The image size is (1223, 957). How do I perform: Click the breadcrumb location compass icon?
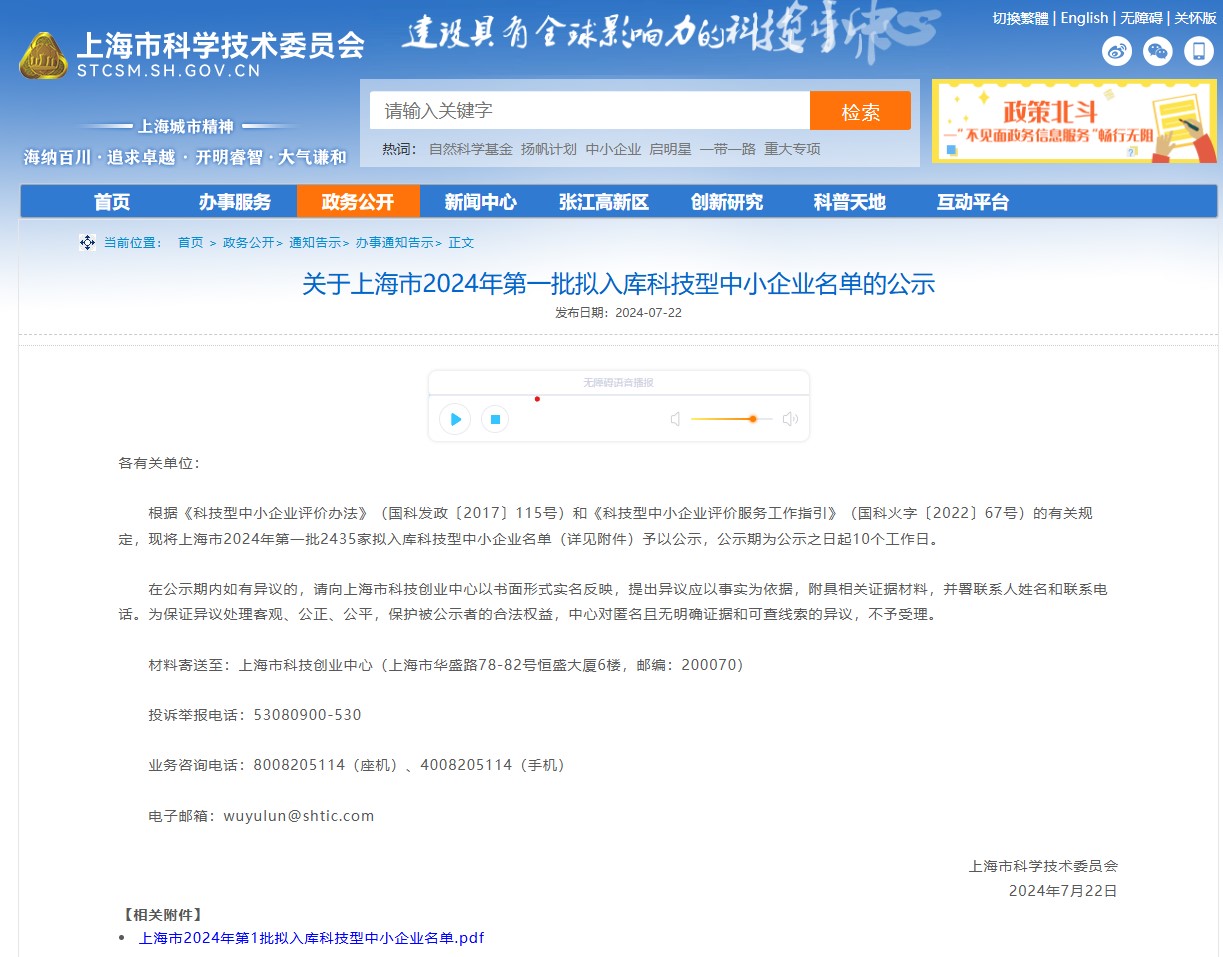(x=87, y=241)
